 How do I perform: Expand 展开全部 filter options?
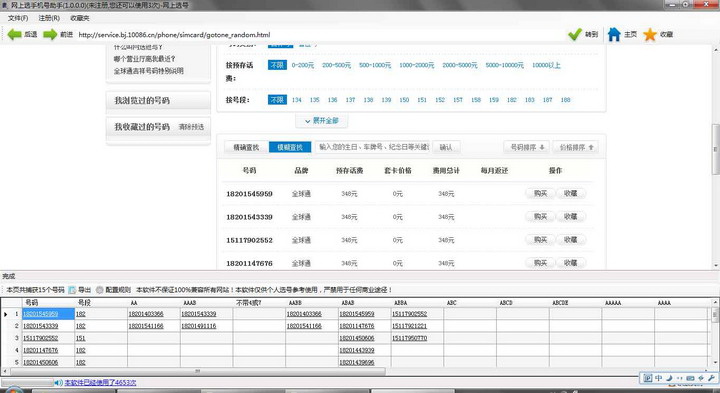tap(321, 121)
